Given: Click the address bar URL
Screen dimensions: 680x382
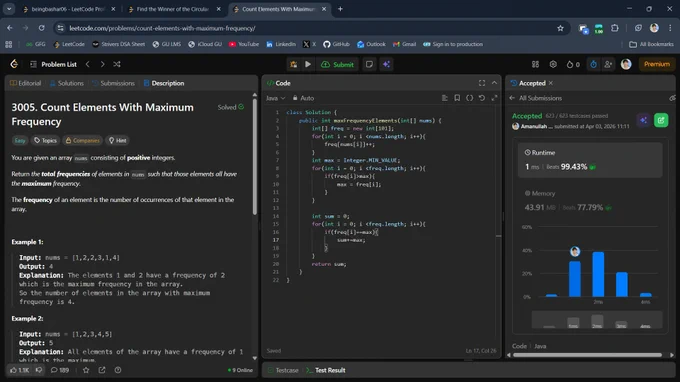Looking at the screenshot, I should [x=162, y=28].
